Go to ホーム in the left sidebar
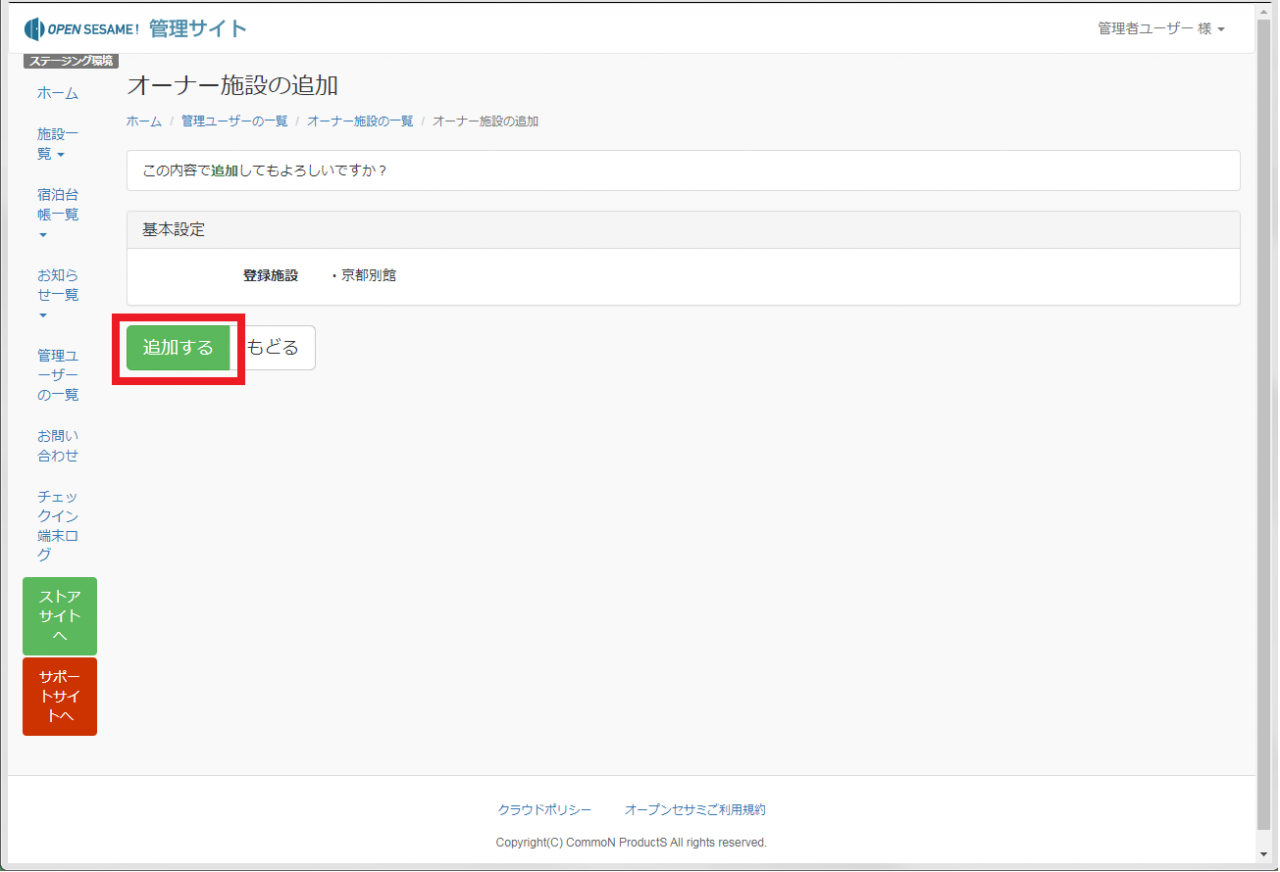Viewport: 1280px width, 872px height. (x=57, y=93)
